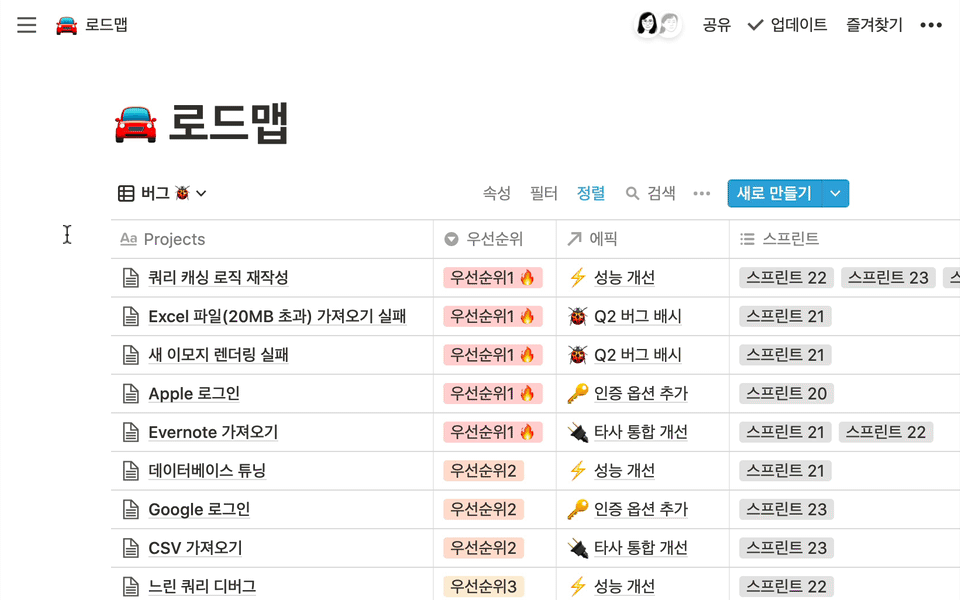Click the search magnifier icon
Image resolution: width=960 pixels, height=600 pixels.
(632, 194)
